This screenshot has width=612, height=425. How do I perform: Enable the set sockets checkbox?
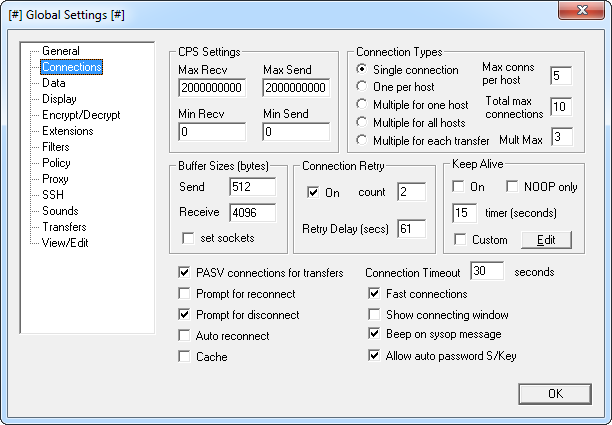(x=188, y=238)
